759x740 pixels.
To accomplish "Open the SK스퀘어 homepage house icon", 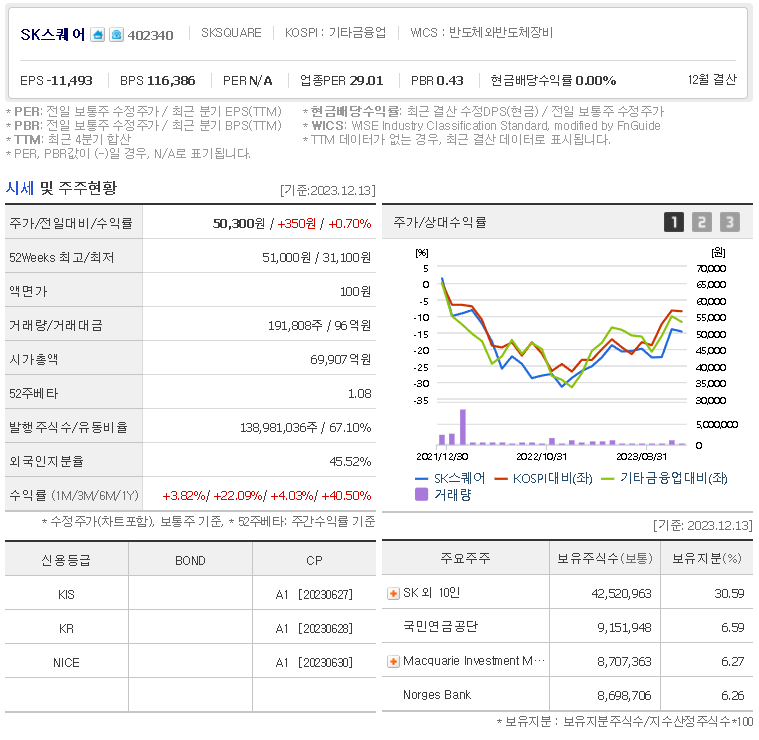I will pyautogui.click(x=97, y=35).
